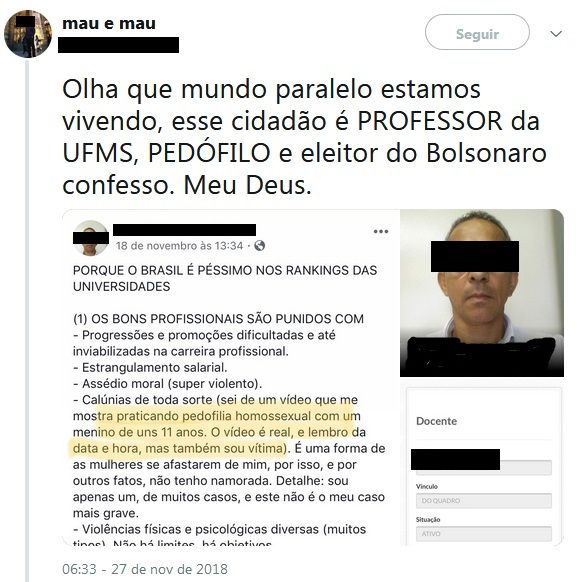The image size is (583, 582).
Task: Open the three-dot menu on embedded Facebook post
Action: click(x=381, y=231)
